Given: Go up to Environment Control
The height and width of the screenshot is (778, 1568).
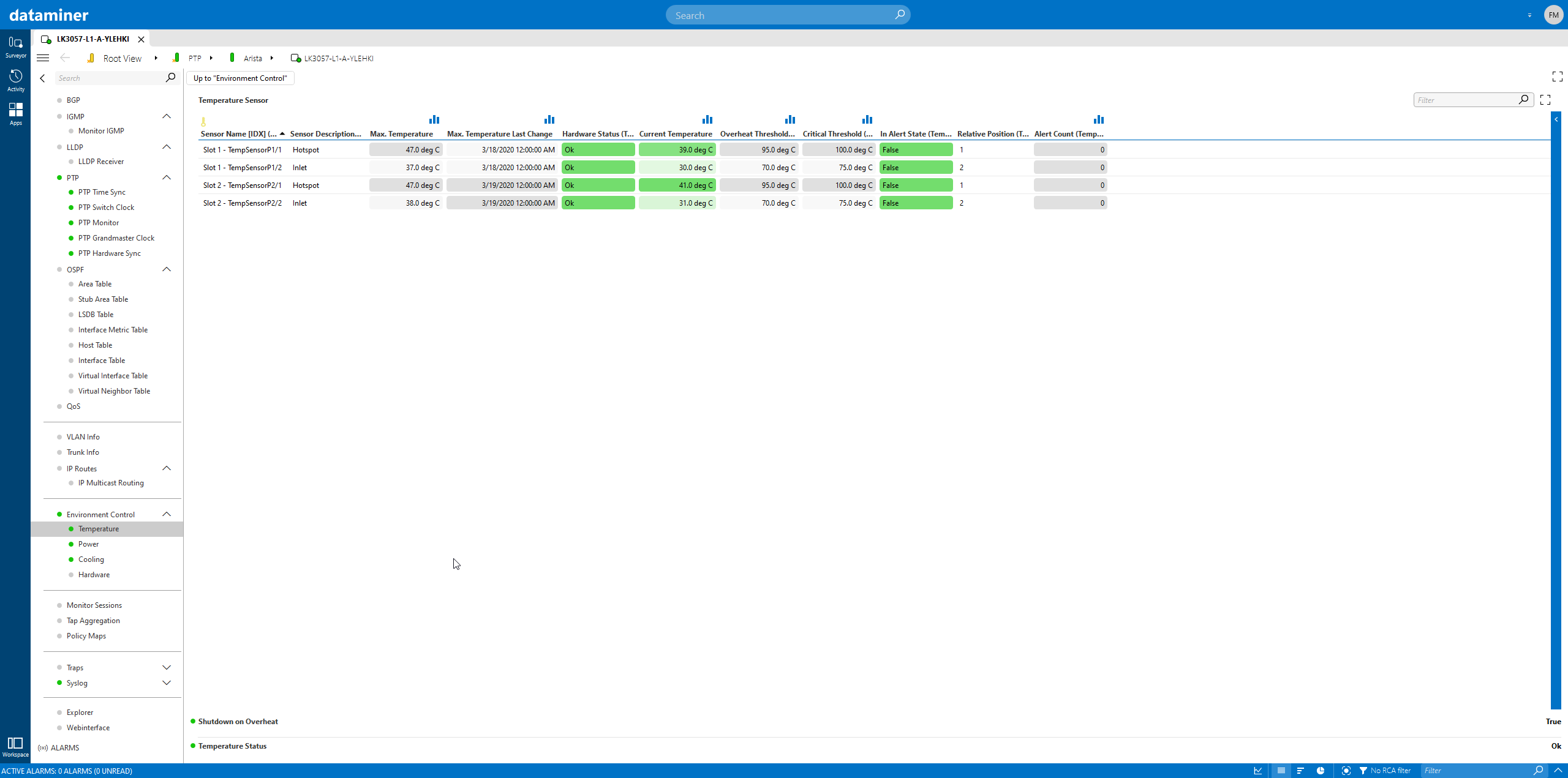Looking at the screenshot, I should [240, 78].
